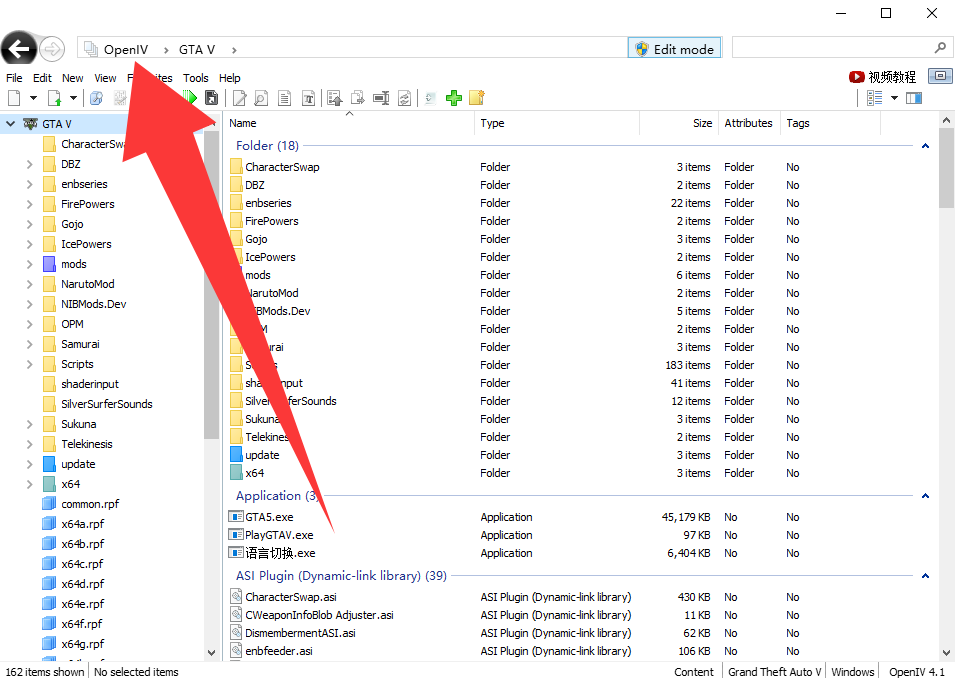Click the magnifier search-archive toolbar icon

click(x=96, y=98)
